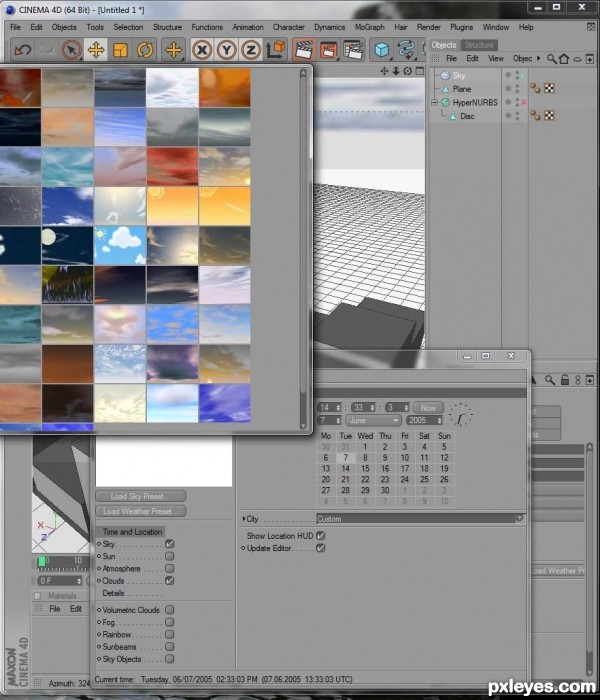Image resolution: width=600 pixels, height=700 pixels.
Task: Toggle the Y axis lock
Action: tap(227, 50)
